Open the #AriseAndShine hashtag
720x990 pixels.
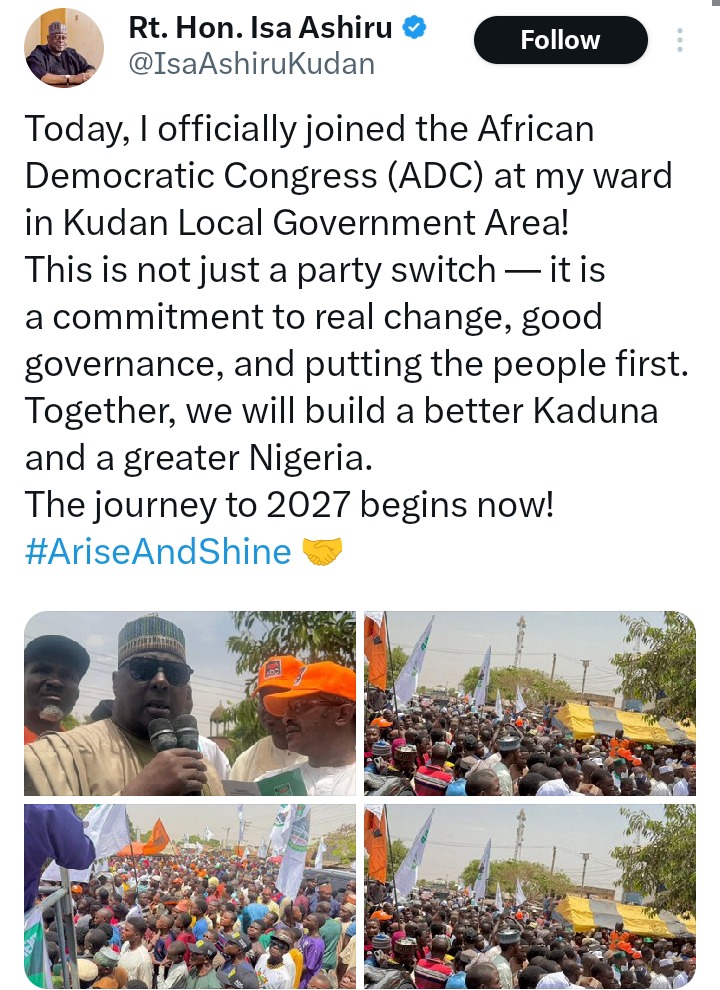(x=158, y=551)
